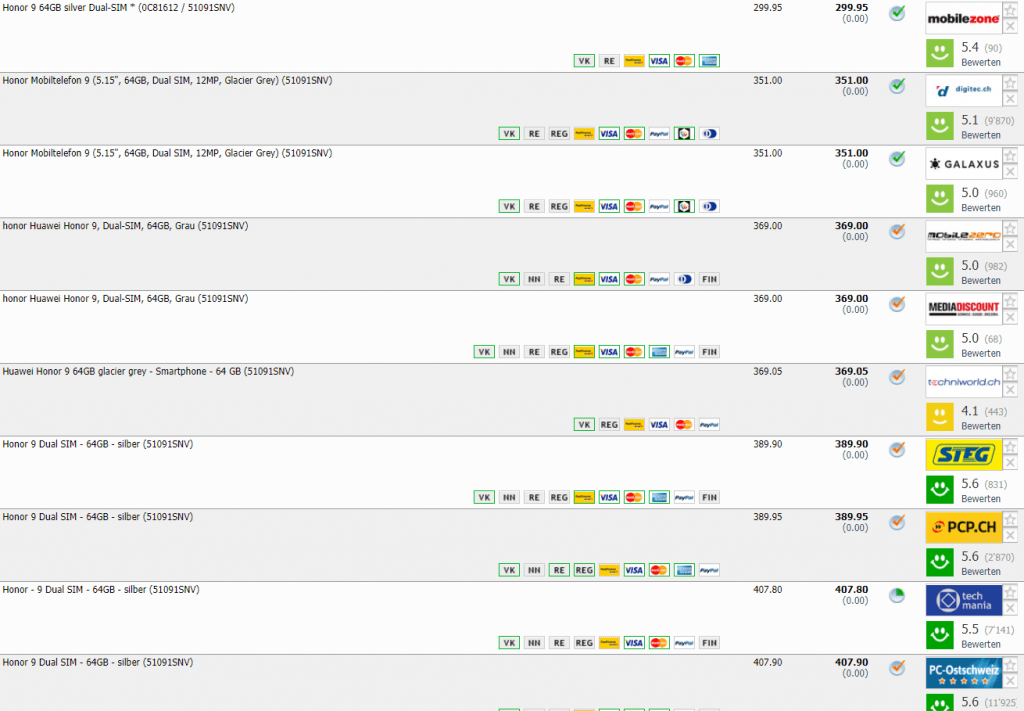Click Bewerten under mobilezero rating

tap(981, 281)
